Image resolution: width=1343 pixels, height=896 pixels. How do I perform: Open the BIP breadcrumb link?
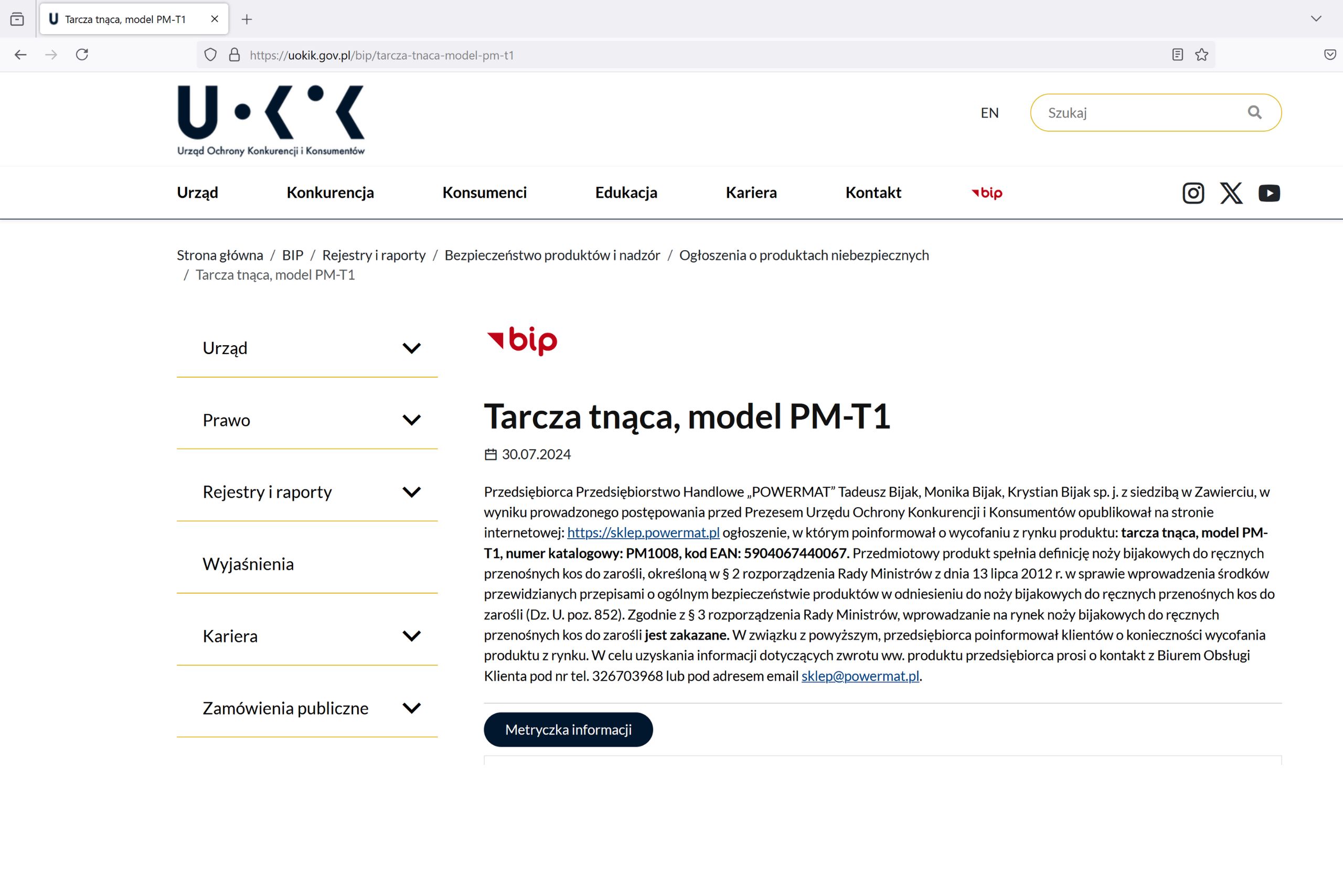(293, 255)
